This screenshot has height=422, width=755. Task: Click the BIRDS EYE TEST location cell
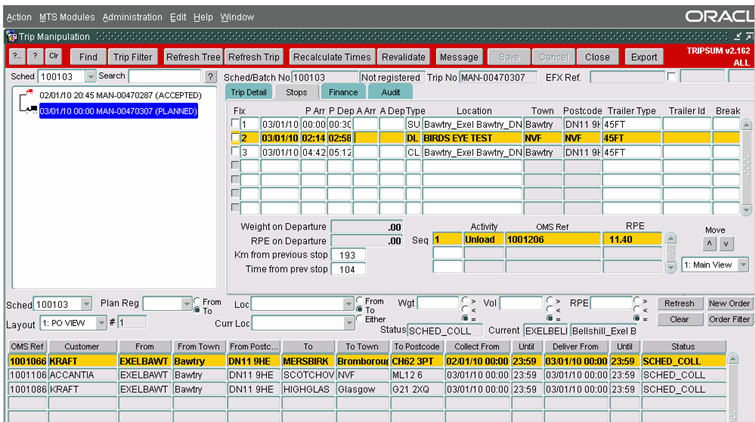click(x=472, y=138)
